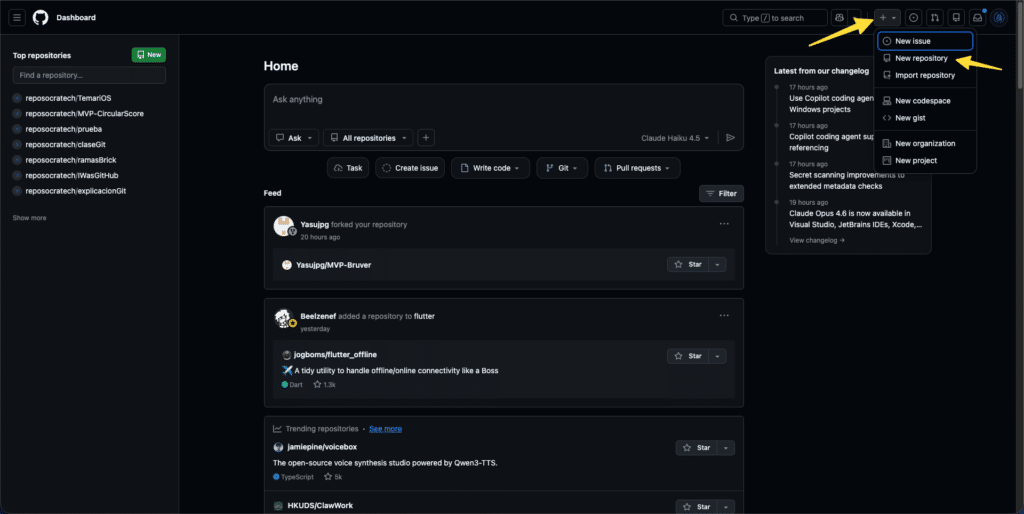Expand the Copilot options arrow
The height and width of the screenshot is (514, 1024).
pyautogui.click(x=856, y=18)
